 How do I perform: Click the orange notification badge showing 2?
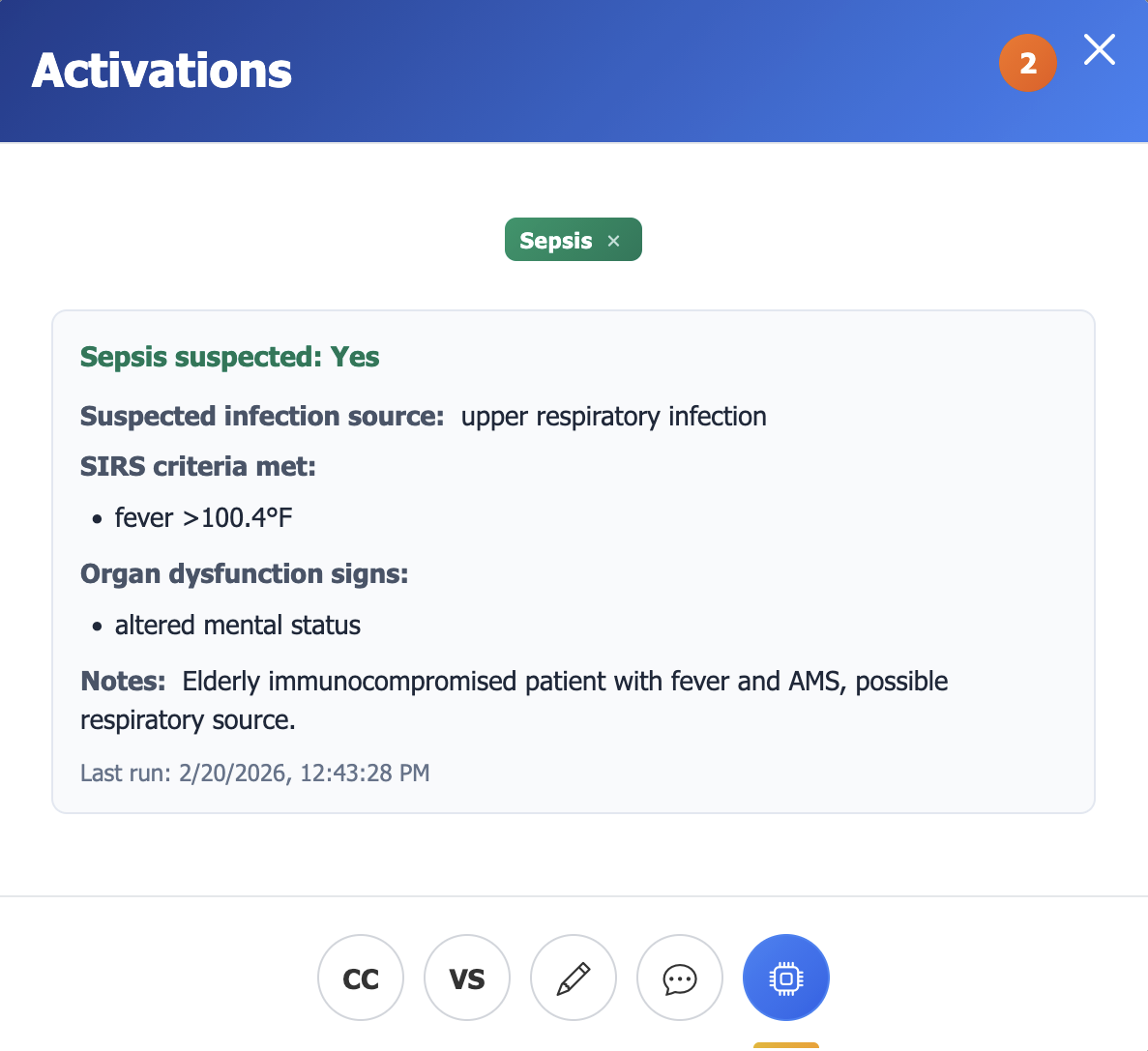pyautogui.click(x=1028, y=63)
